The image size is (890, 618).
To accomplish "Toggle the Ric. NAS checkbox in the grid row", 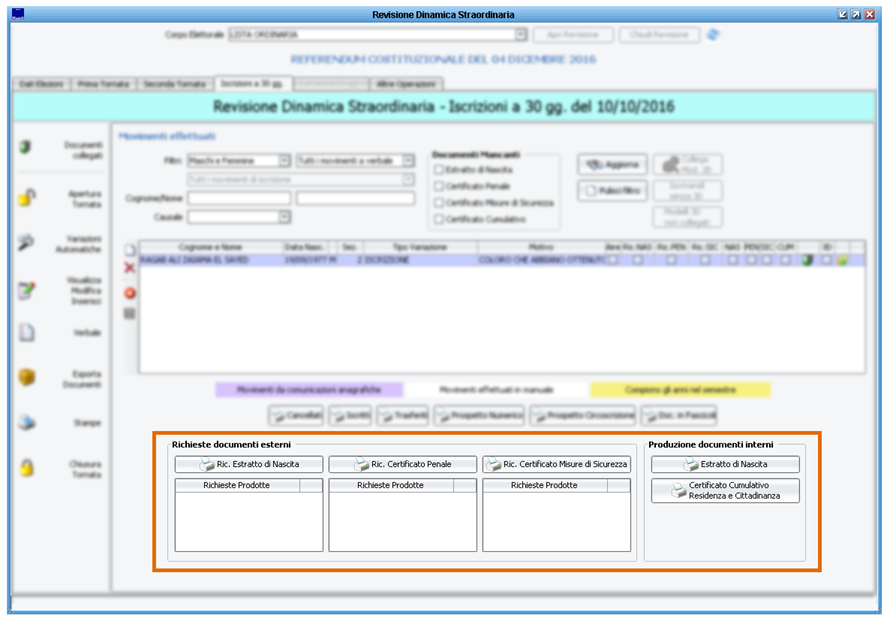I will pyautogui.click(x=639, y=260).
